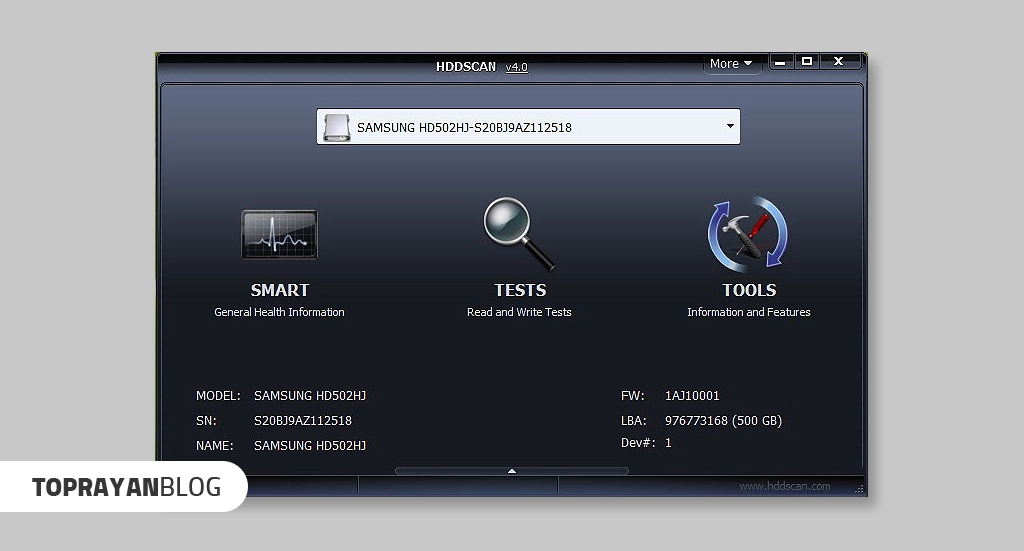Image resolution: width=1024 pixels, height=551 pixels.
Task: Click the HDDSCAN title text
Action: click(x=466, y=67)
